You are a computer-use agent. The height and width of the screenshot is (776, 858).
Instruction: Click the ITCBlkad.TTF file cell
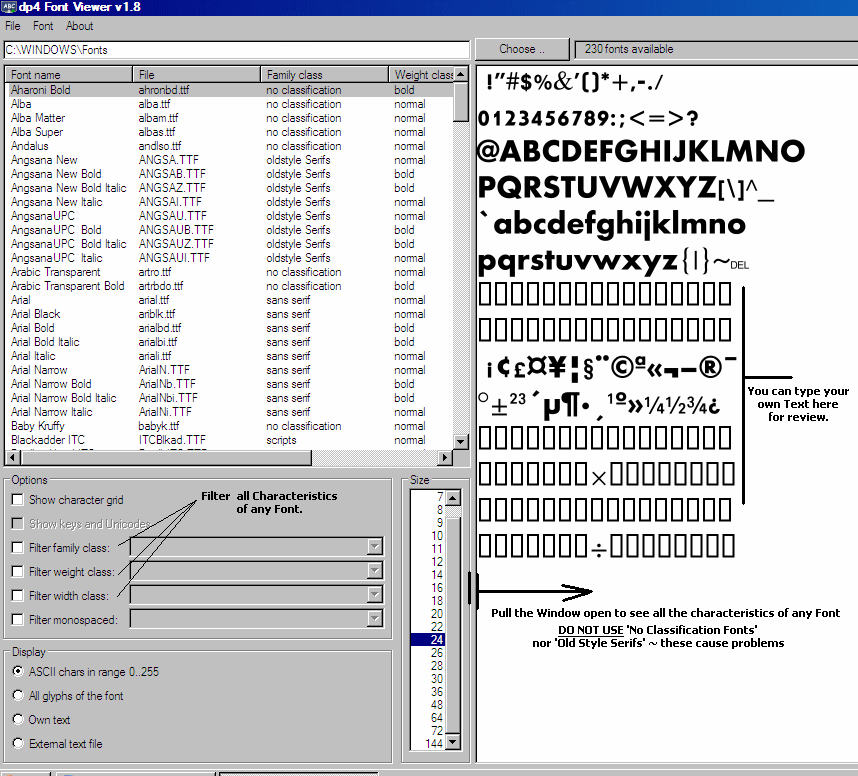point(172,439)
